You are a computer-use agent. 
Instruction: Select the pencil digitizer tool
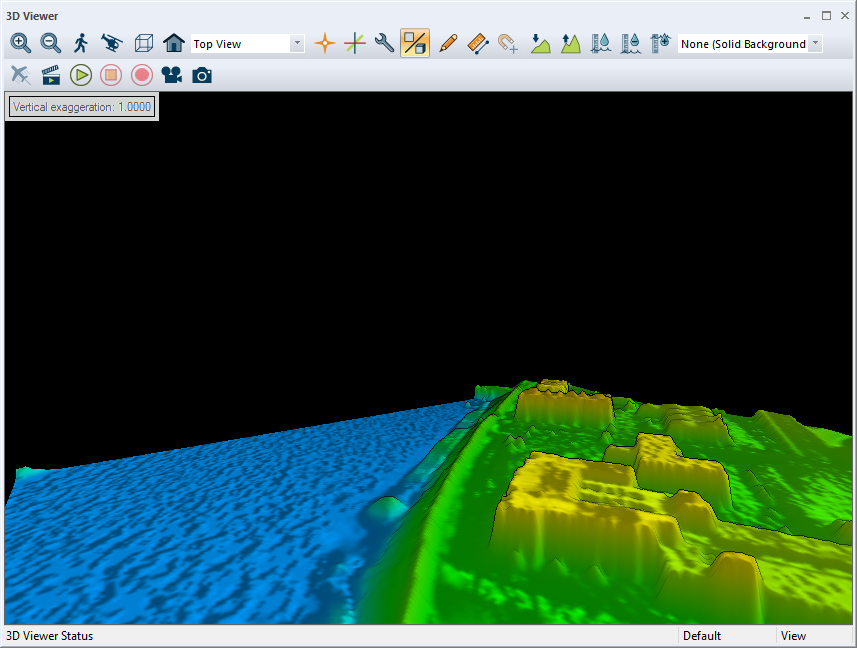448,43
